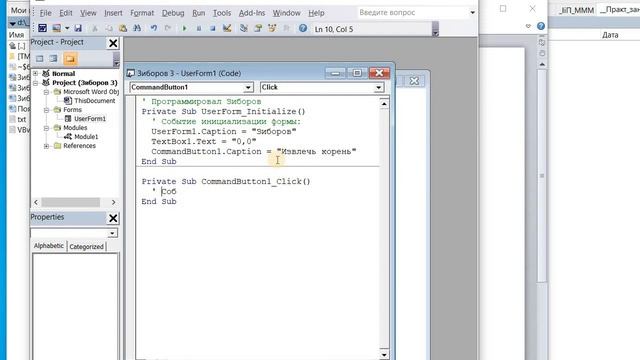The image size is (640, 360).
Task: Open the Add-Ins menu
Action: pos(252,13)
